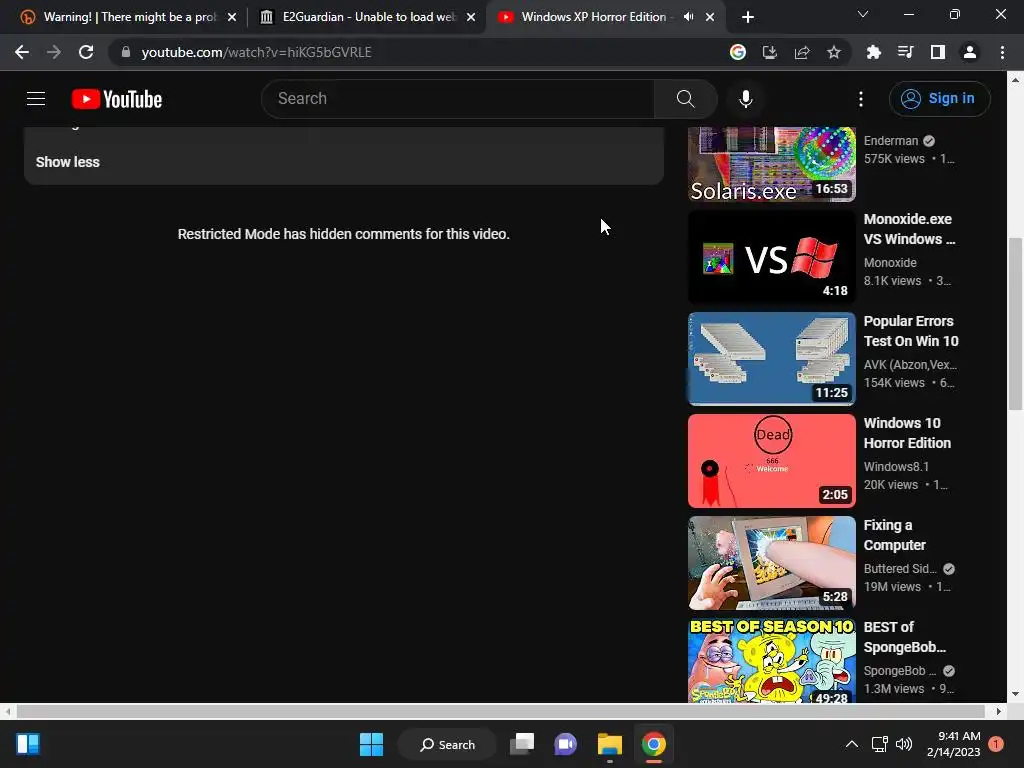Open the network status tray icon
The height and width of the screenshot is (768, 1024).
point(880,744)
